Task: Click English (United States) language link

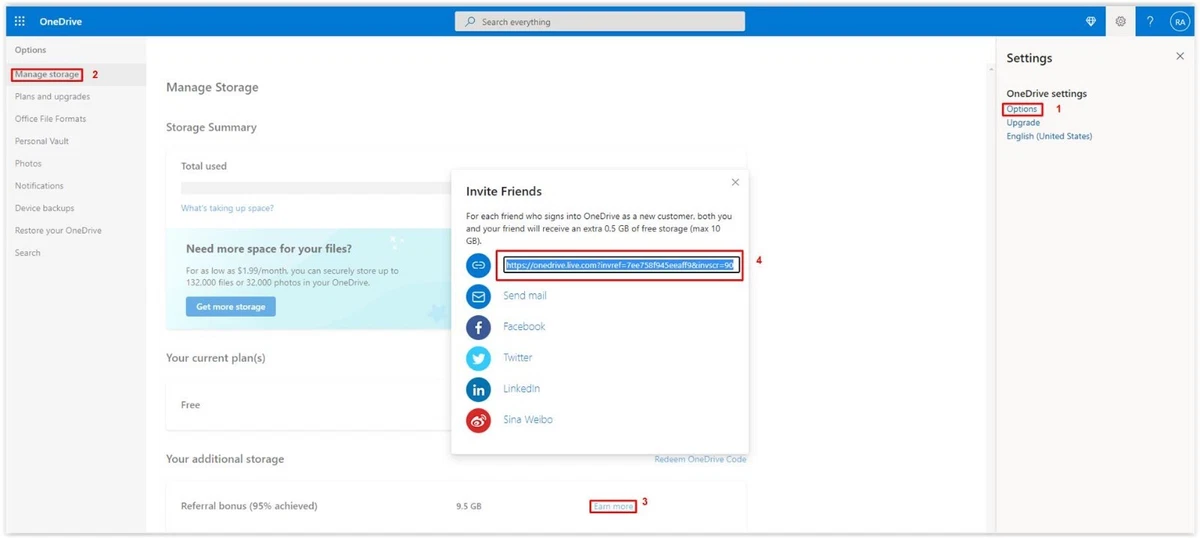Action: (1049, 136)
